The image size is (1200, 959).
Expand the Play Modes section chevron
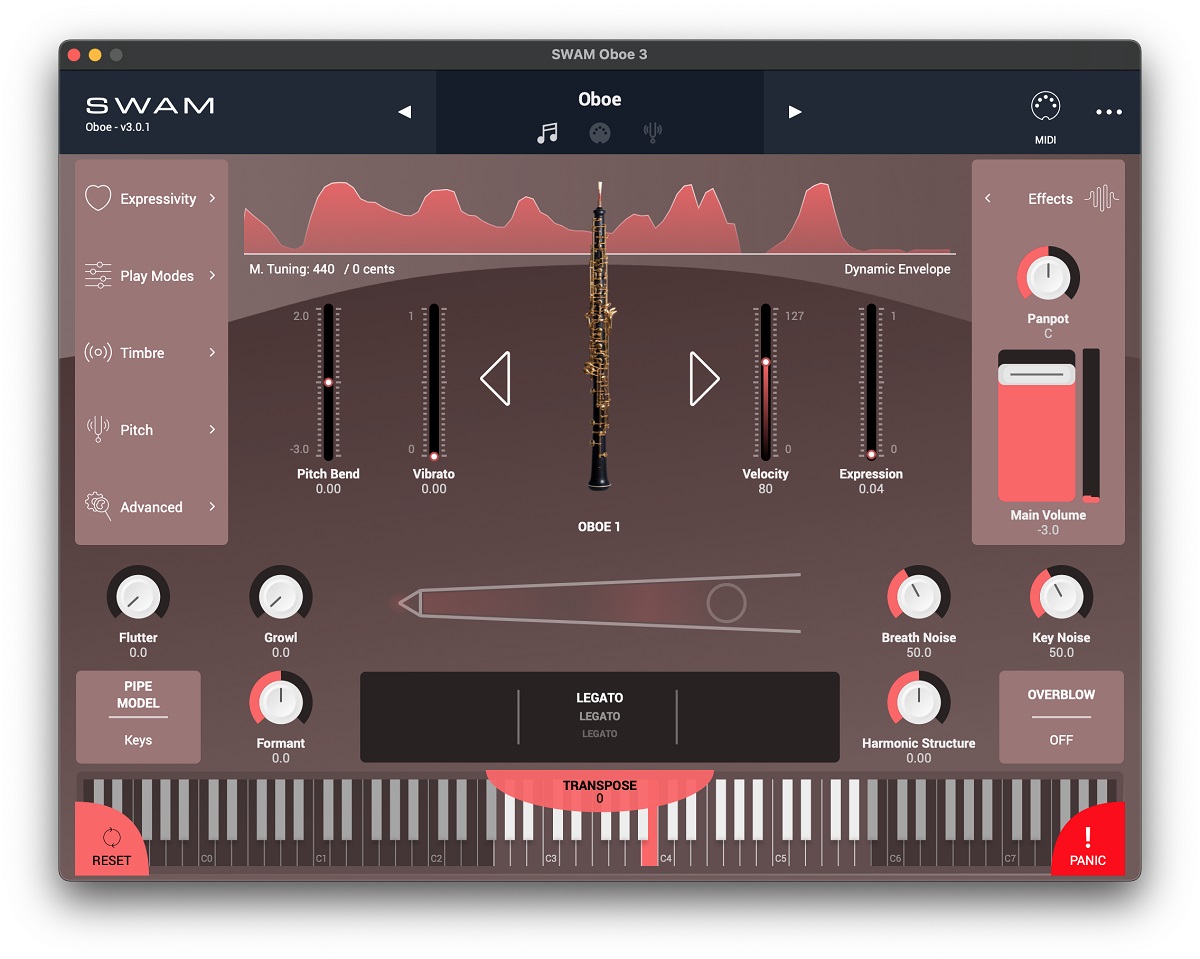point(212,275)
